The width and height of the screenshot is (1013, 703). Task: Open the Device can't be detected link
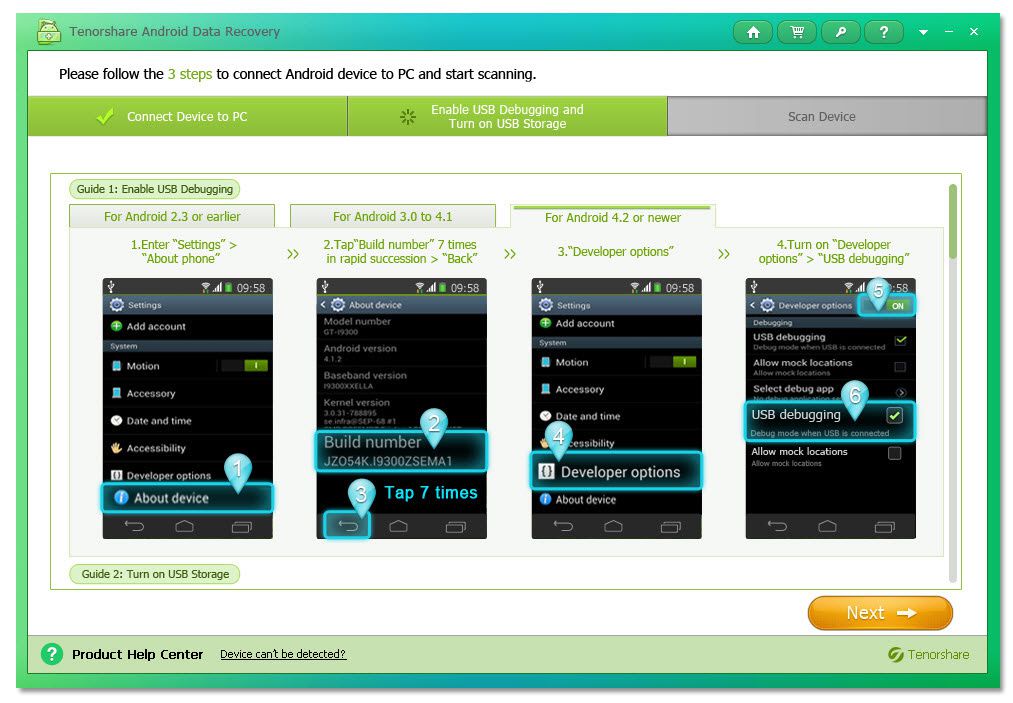tap(283, 654)
